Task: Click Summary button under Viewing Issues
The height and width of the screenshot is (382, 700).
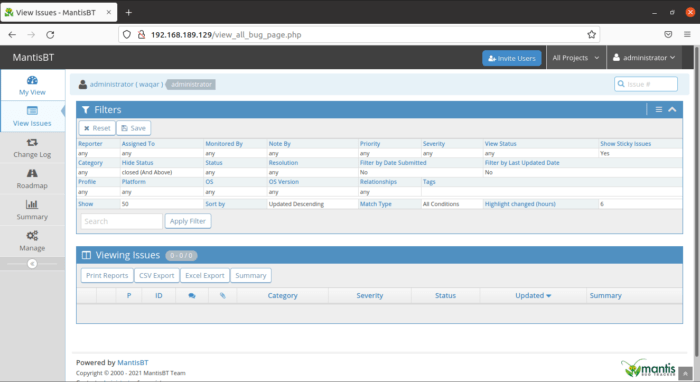Action: pyautogui.click(x=251, y=275)
